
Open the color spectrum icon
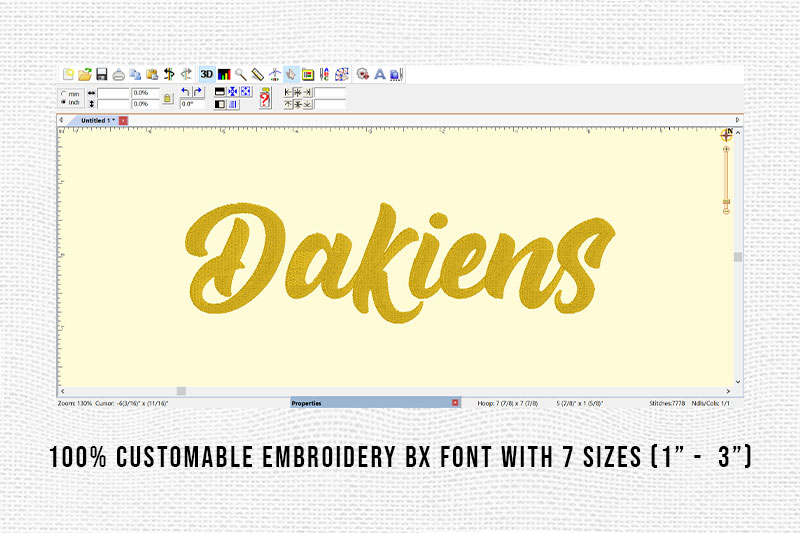coord(224,74)
